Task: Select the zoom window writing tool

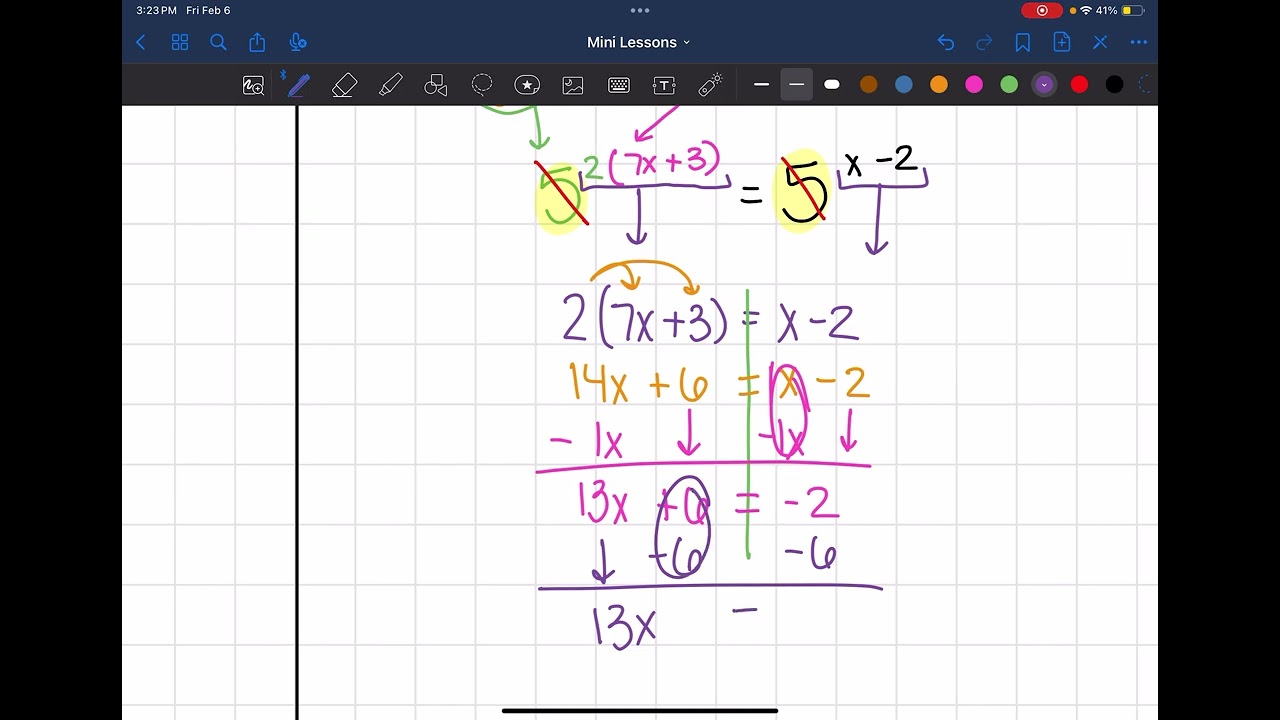Action: (x=254, y=86)
